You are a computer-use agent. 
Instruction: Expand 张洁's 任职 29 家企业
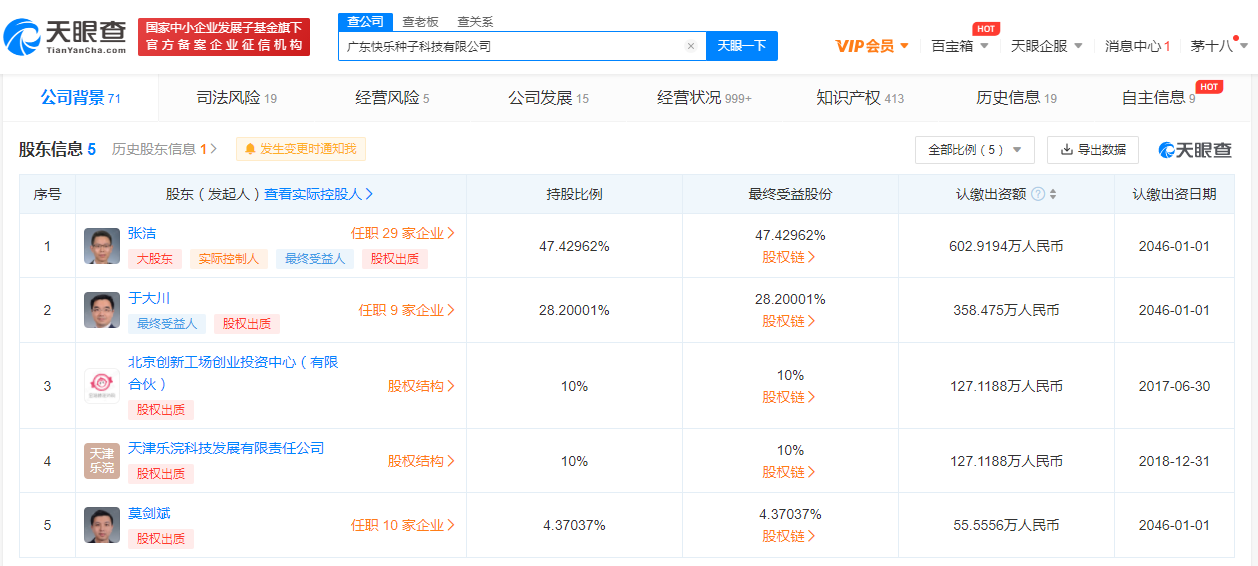coord(403,233)
